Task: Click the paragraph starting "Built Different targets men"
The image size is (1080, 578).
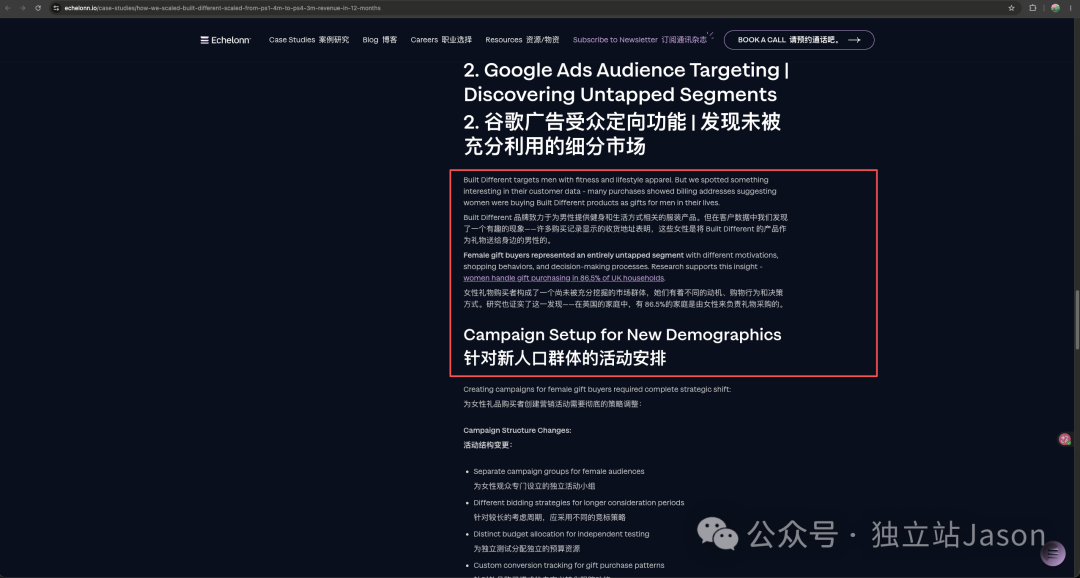Action: tap(620, 192)
